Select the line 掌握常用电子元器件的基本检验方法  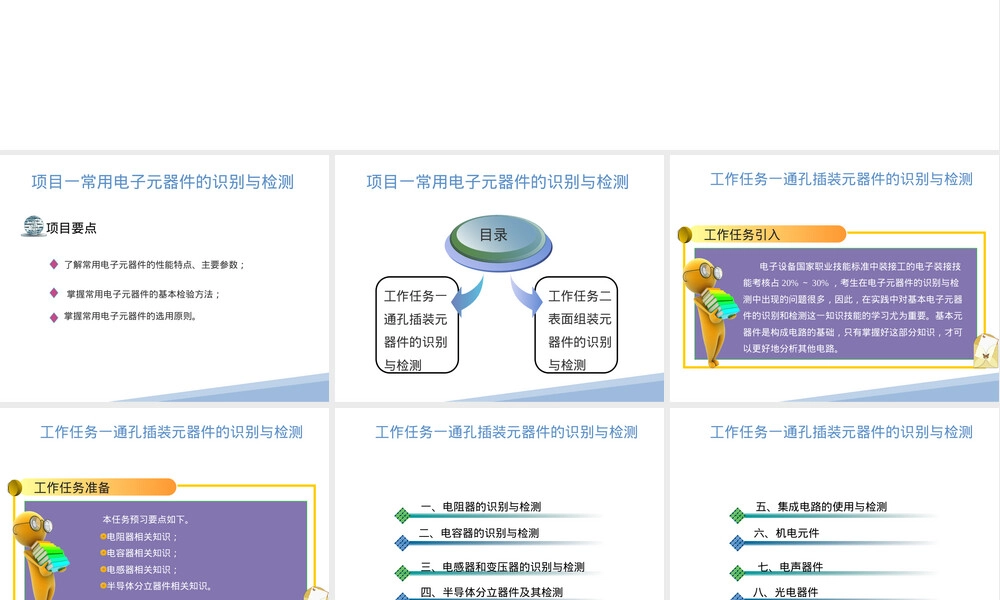(143, 294)
